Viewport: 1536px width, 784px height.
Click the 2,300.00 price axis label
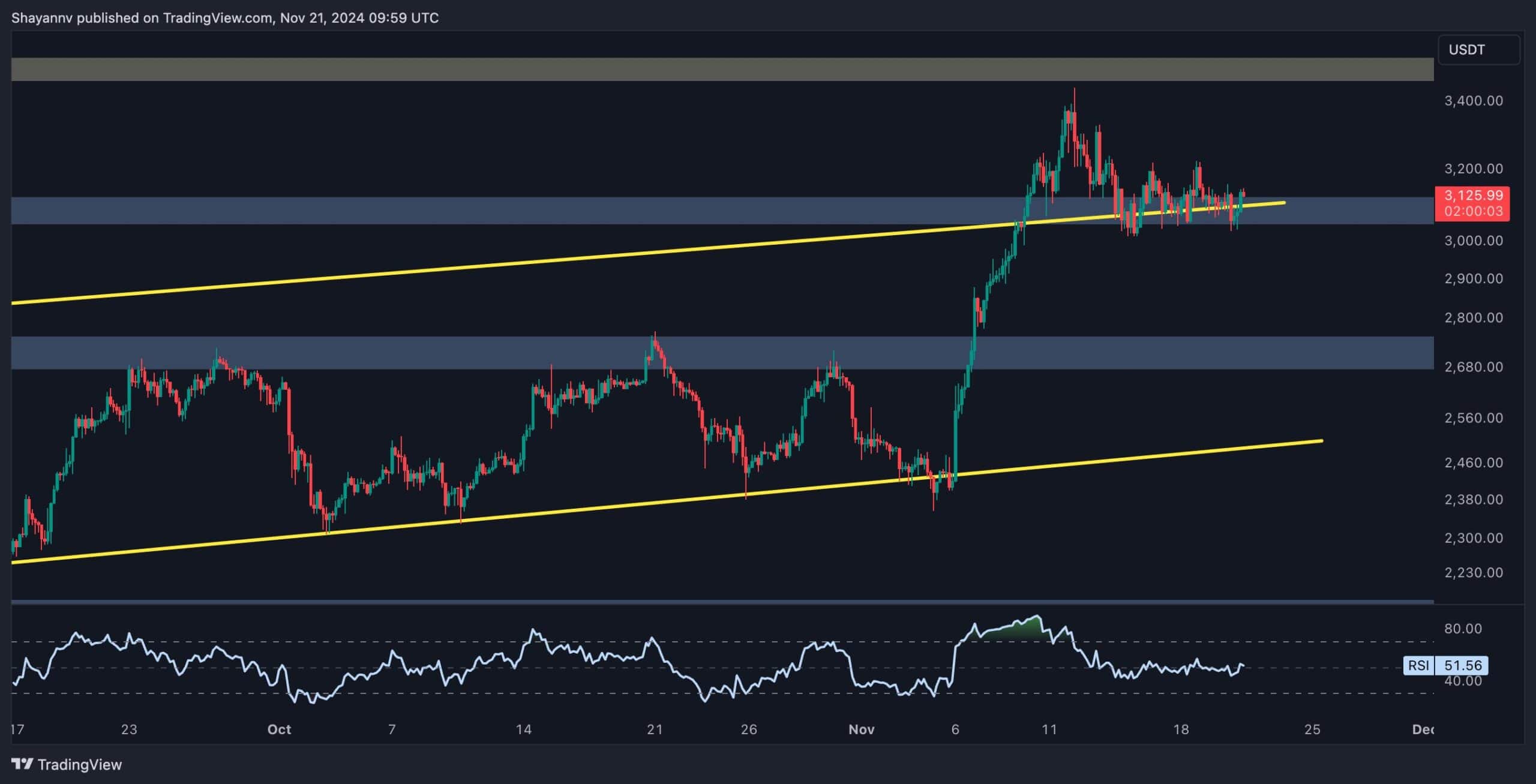point(1474,538)
